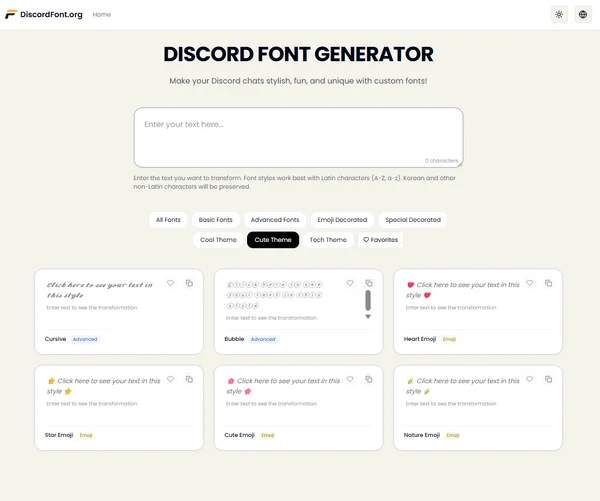The image size is (600, 501).
Task: Click the Discord Font Generator heading
Action: pyautogui.click(x=298, y=54)
